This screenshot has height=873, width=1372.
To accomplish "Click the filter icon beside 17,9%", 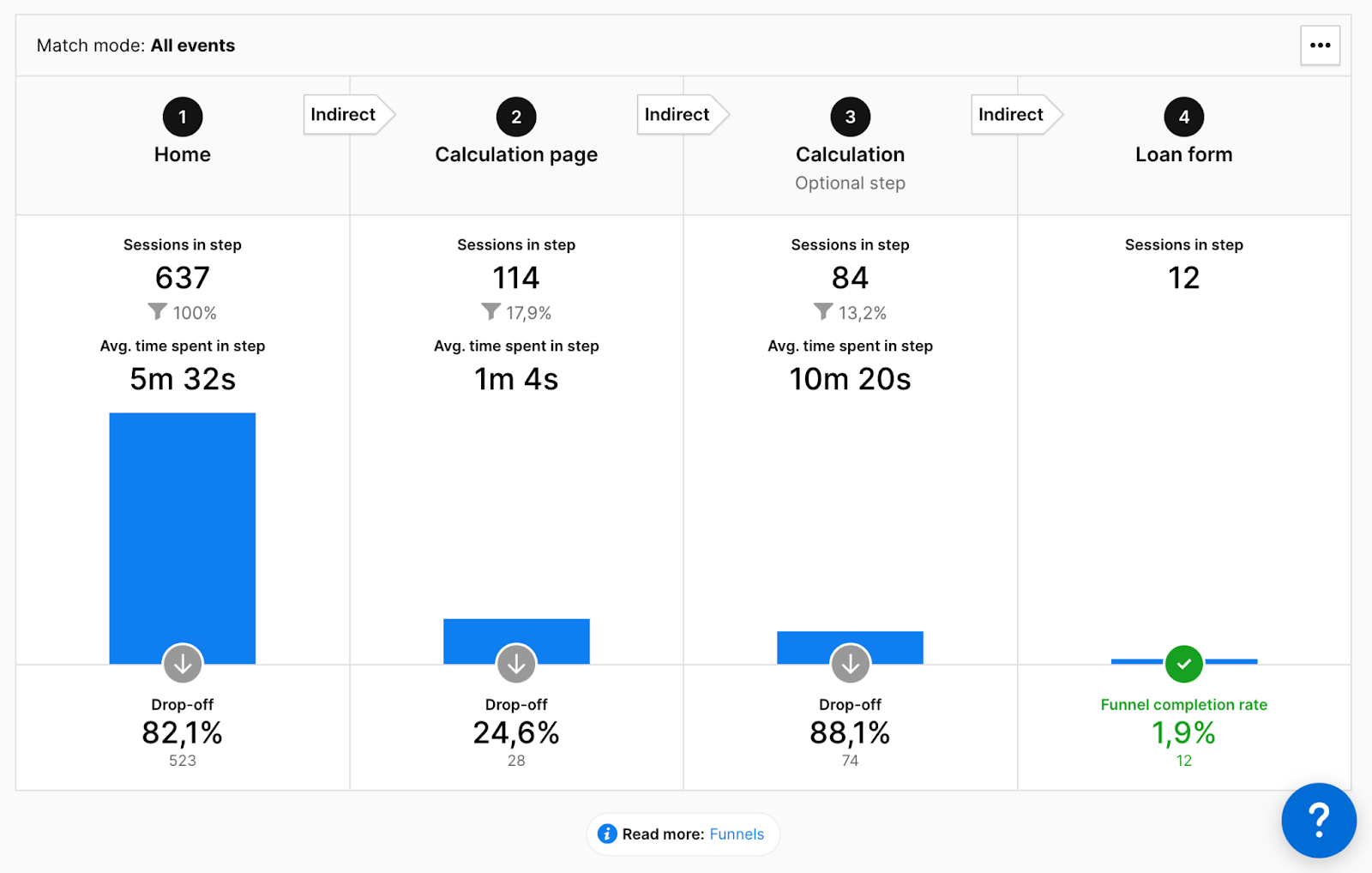I will pos(490,311).
